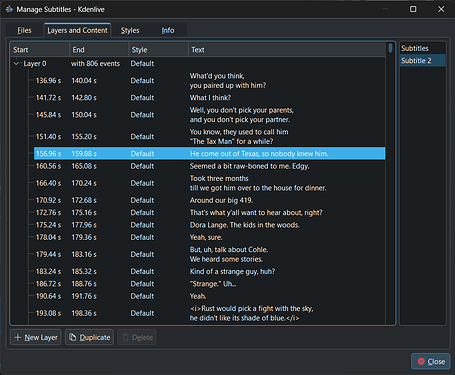This screenshot has height=375, width=455.
Task: Select the "Strange." Uh... event row
Action: pos(210,284)
